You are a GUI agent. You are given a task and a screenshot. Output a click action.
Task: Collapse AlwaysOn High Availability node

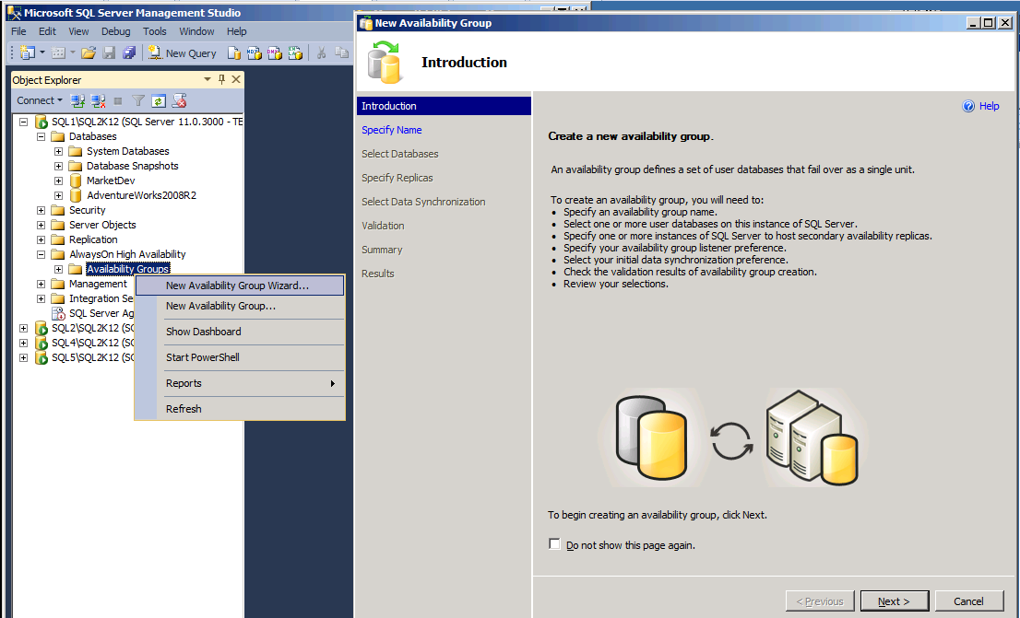pyautogui.click(x=41, y=254)
